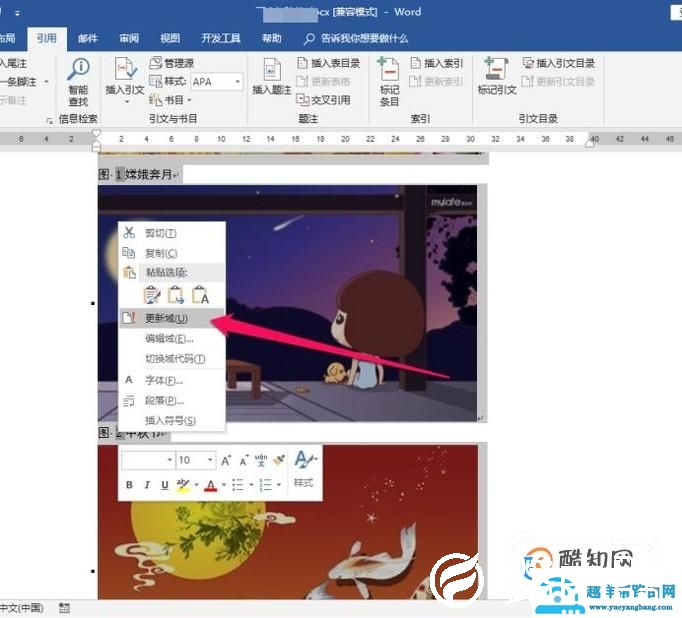Screen dimensions: 682x618
Task: Click the Decrease Font Size icon
Action: tap(244, 460)
